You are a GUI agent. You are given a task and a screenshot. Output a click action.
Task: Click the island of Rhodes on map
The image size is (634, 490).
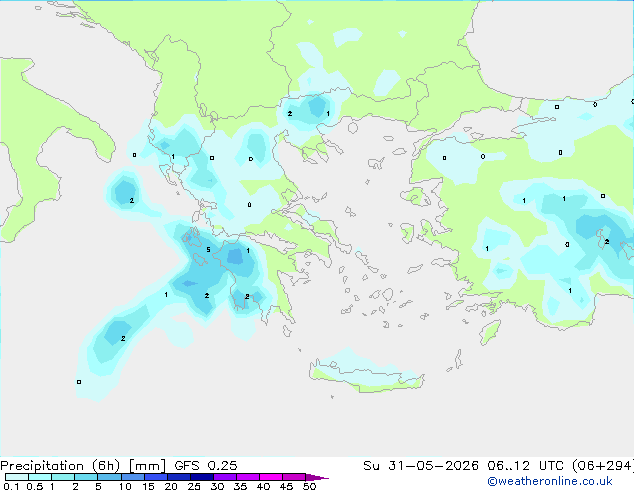coord(490,332)
